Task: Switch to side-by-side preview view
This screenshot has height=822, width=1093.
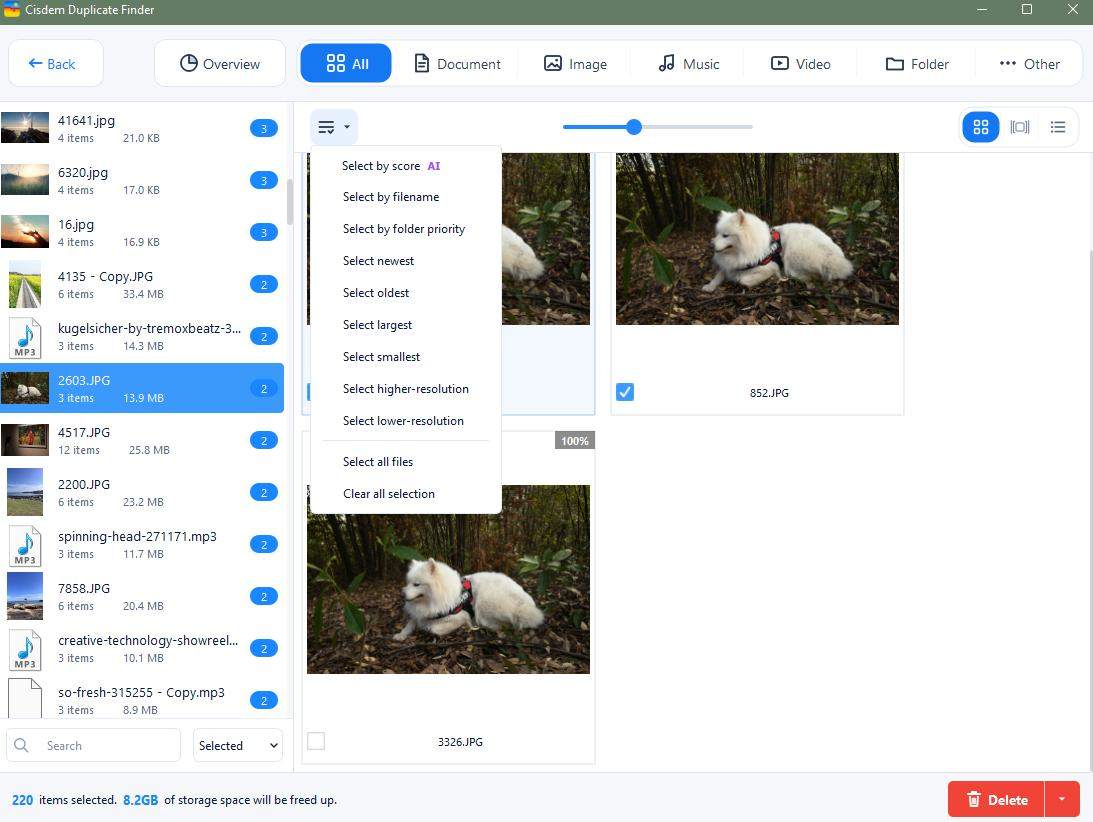Action: [x=1019, y=127]
